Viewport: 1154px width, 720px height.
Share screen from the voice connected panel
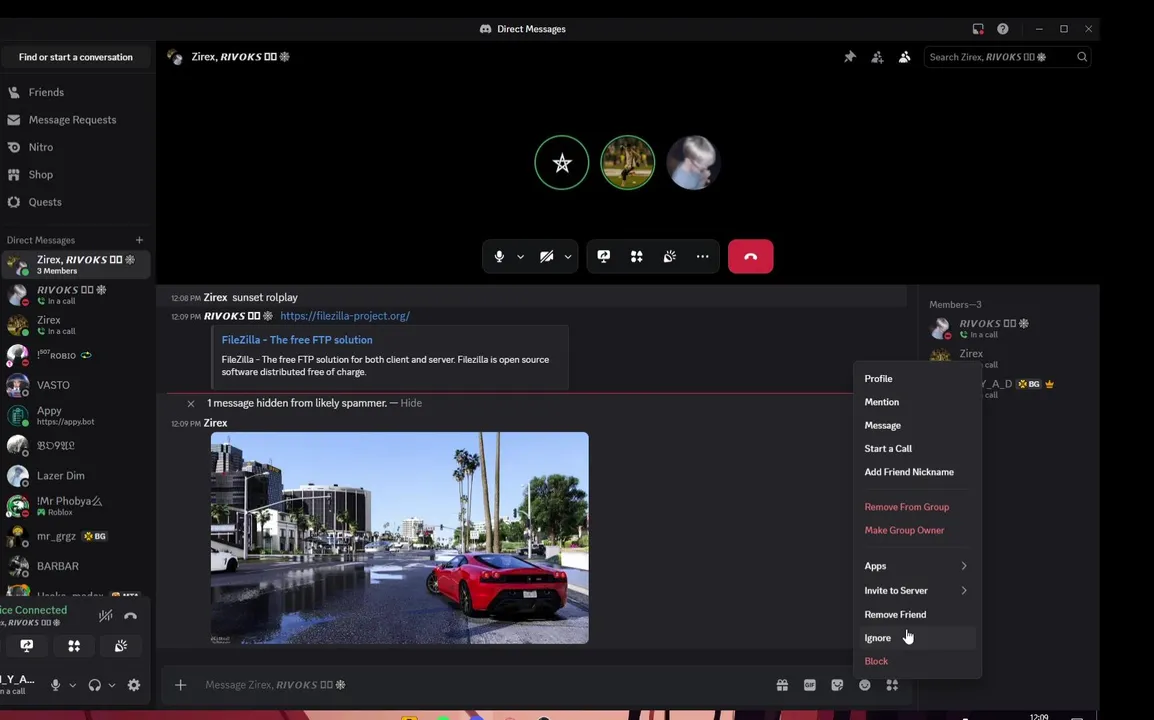[x=26, y=646]
